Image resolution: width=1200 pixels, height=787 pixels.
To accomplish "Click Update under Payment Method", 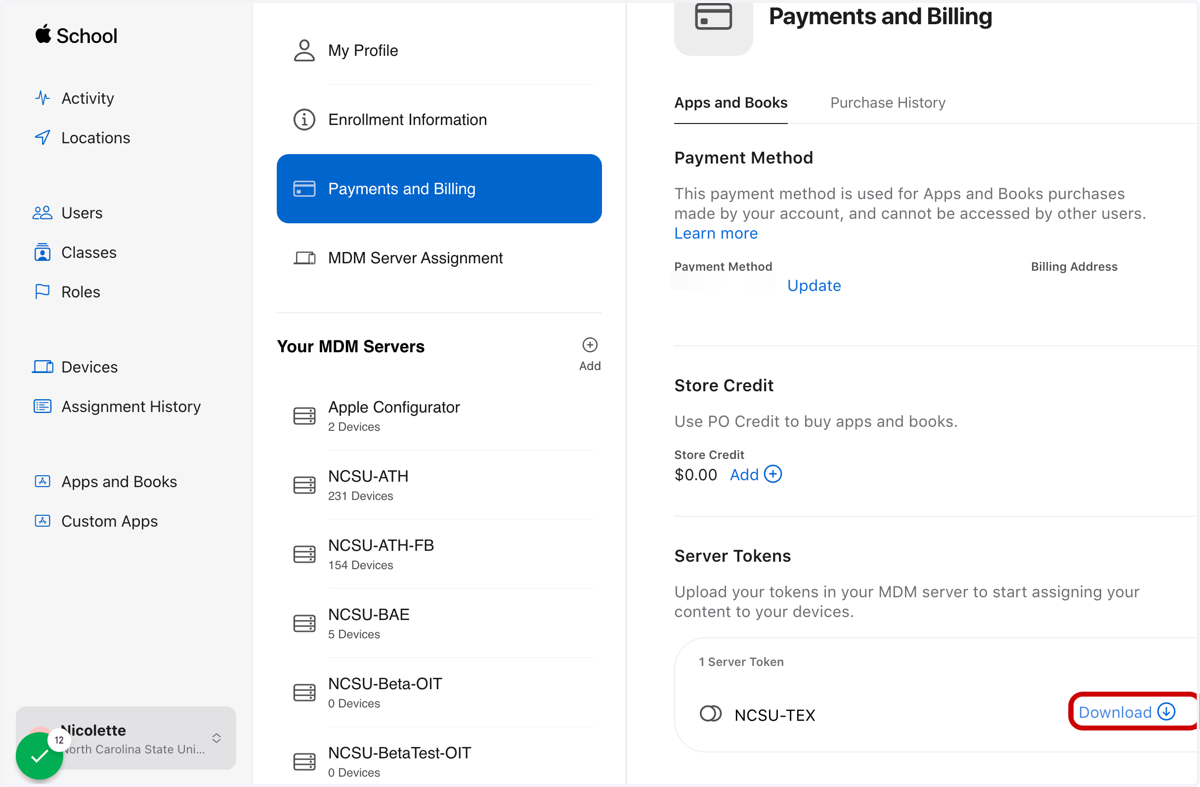I will [x=814, y=285].
